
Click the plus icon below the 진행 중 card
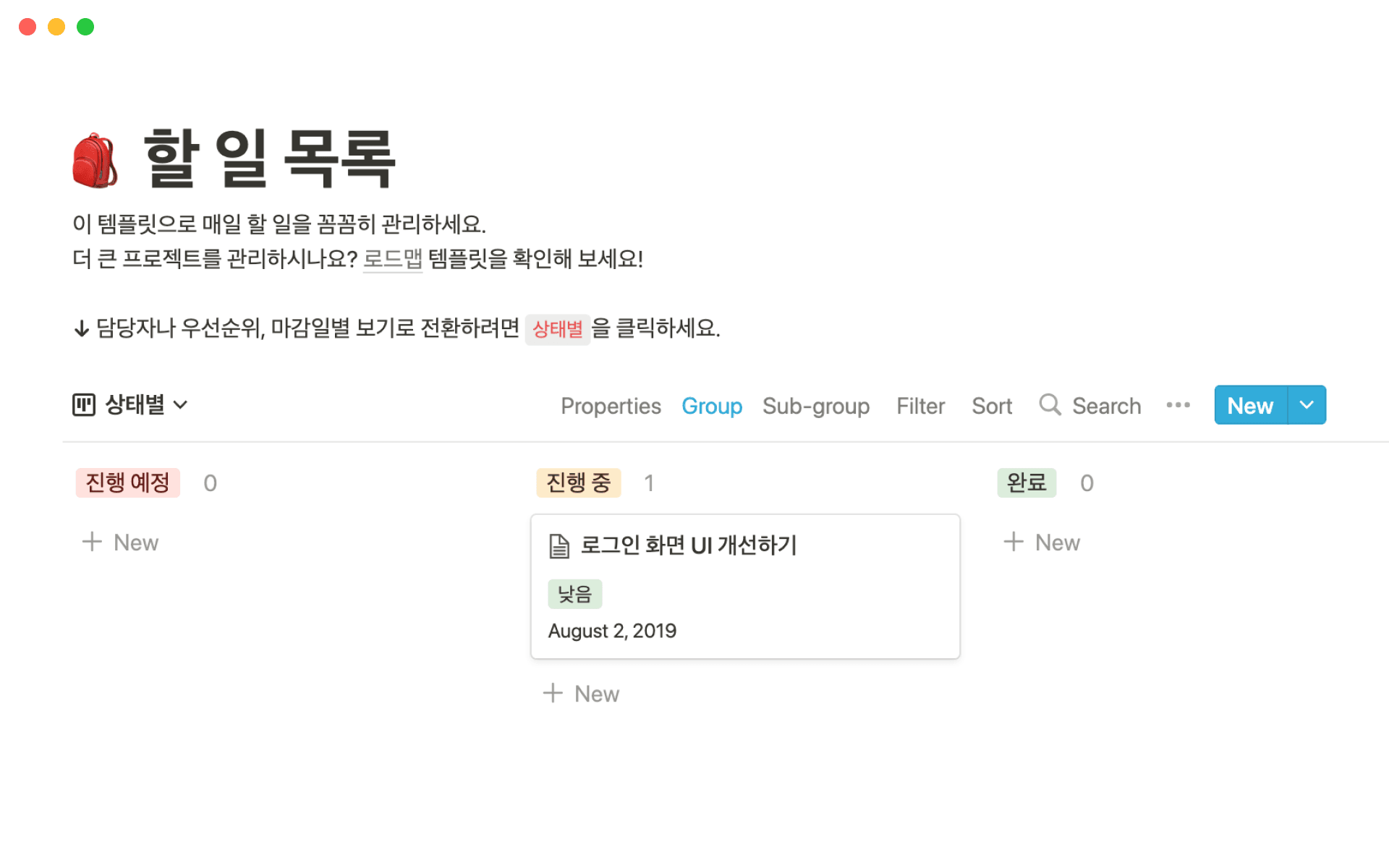pyautogui.click(x=553, y=693)
